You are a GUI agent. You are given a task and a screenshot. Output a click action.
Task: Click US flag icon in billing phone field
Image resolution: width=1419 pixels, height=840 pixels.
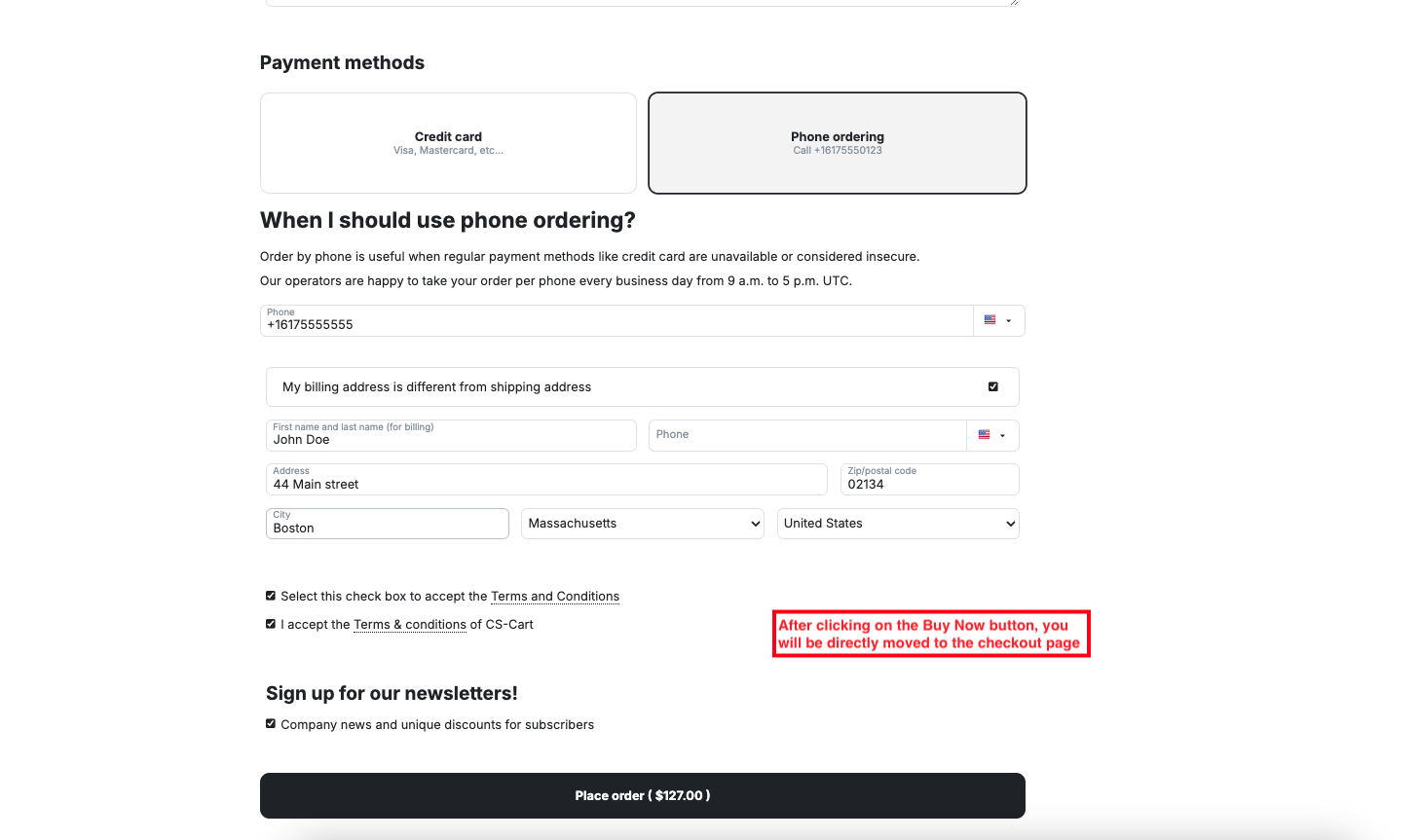(x=984, y=435)
